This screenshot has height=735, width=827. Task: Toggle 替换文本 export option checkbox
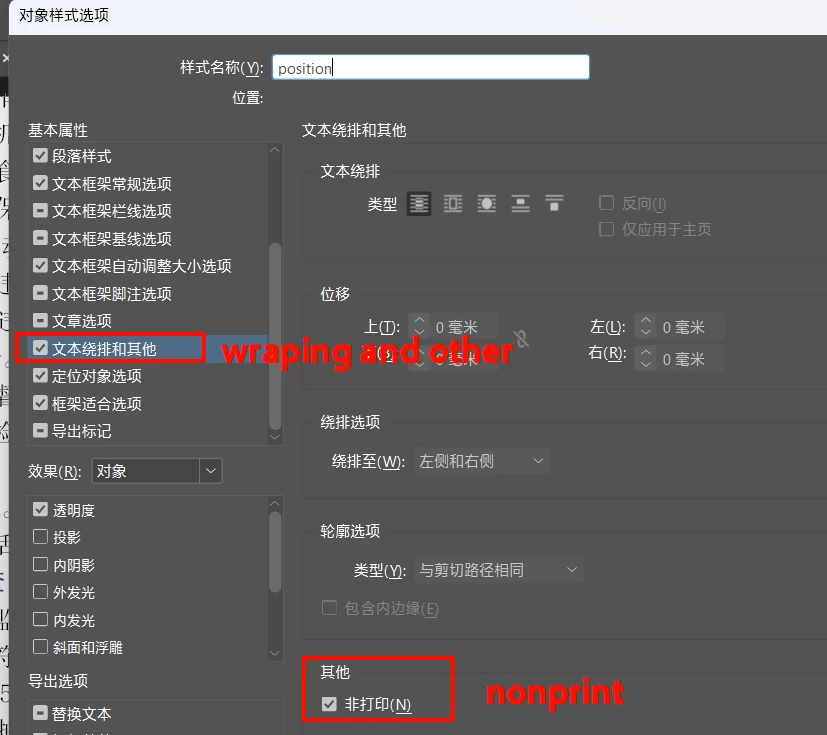coord(40,713)
